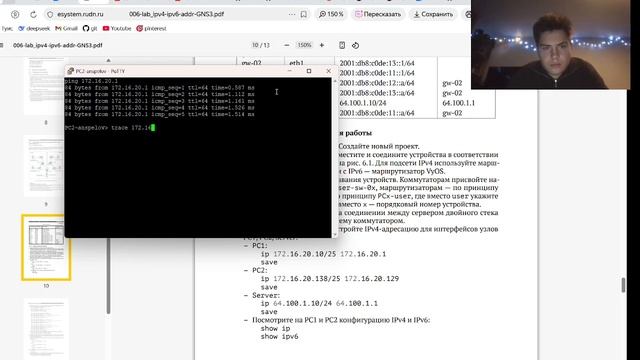Click the Сохранить download button

coord(433,14)
